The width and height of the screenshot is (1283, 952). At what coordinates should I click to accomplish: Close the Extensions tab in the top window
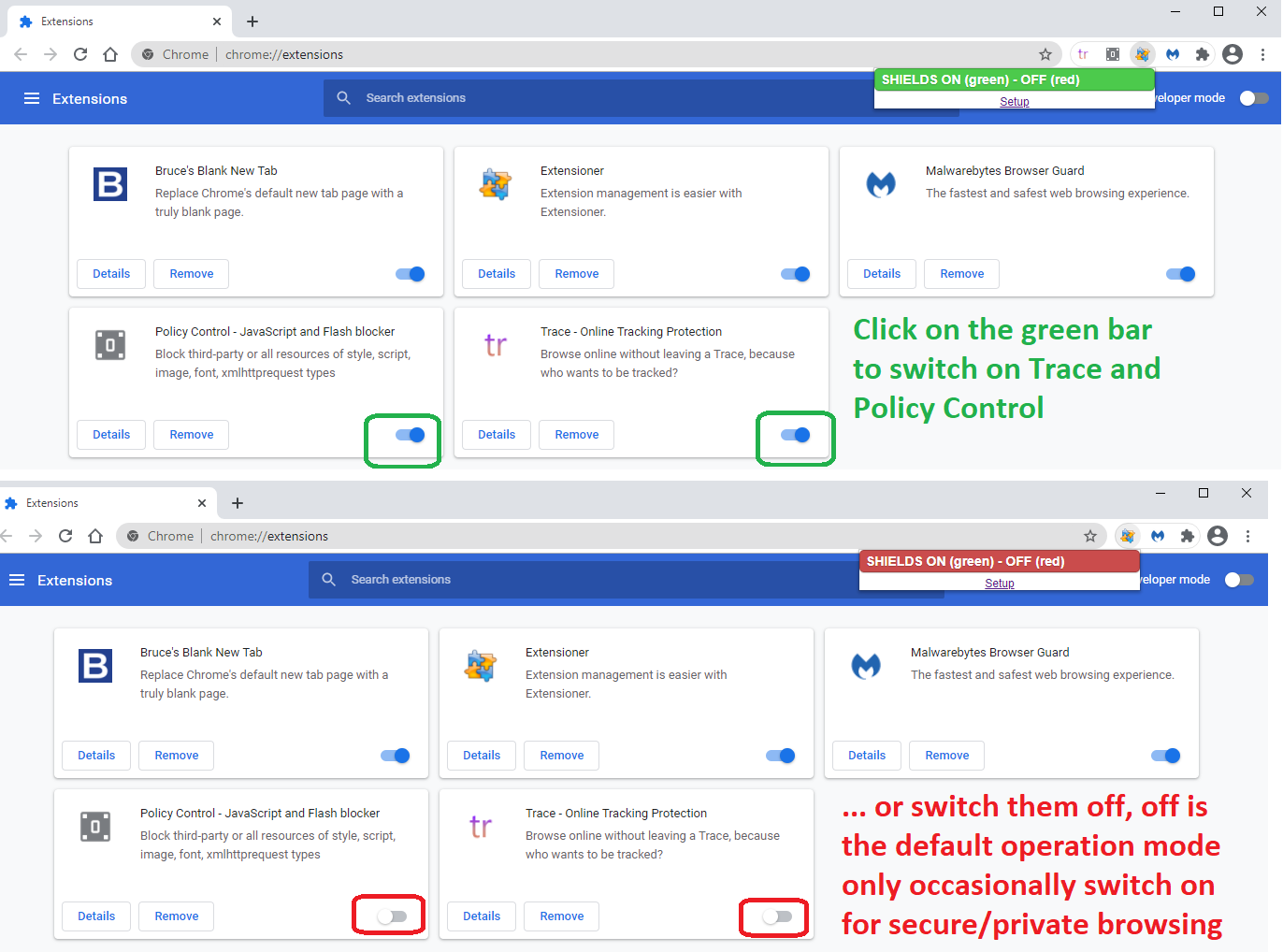(x=217, y=22)
